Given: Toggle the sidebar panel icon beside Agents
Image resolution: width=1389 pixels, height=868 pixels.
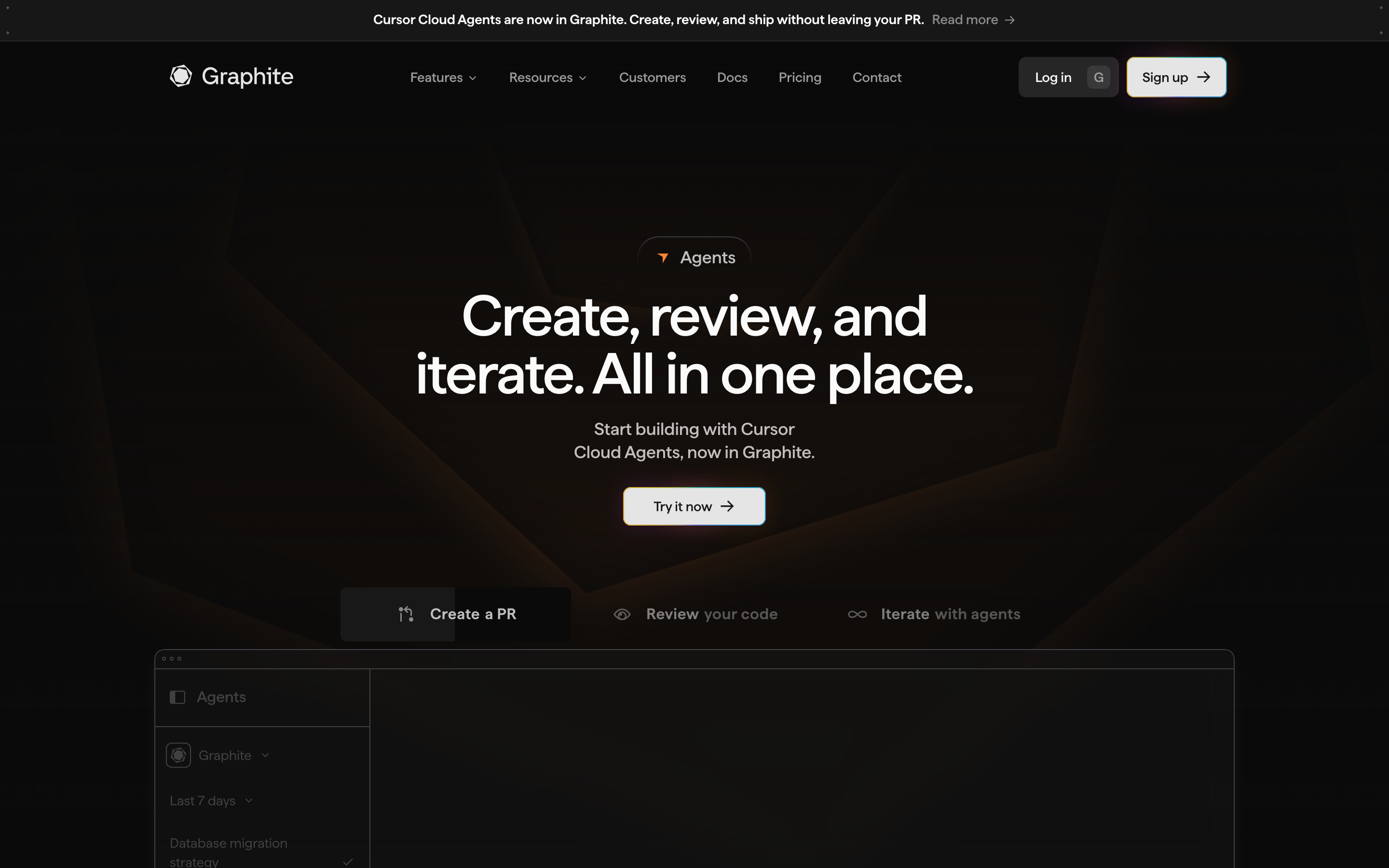Looking at the screenshot, I should pos(177,697).
